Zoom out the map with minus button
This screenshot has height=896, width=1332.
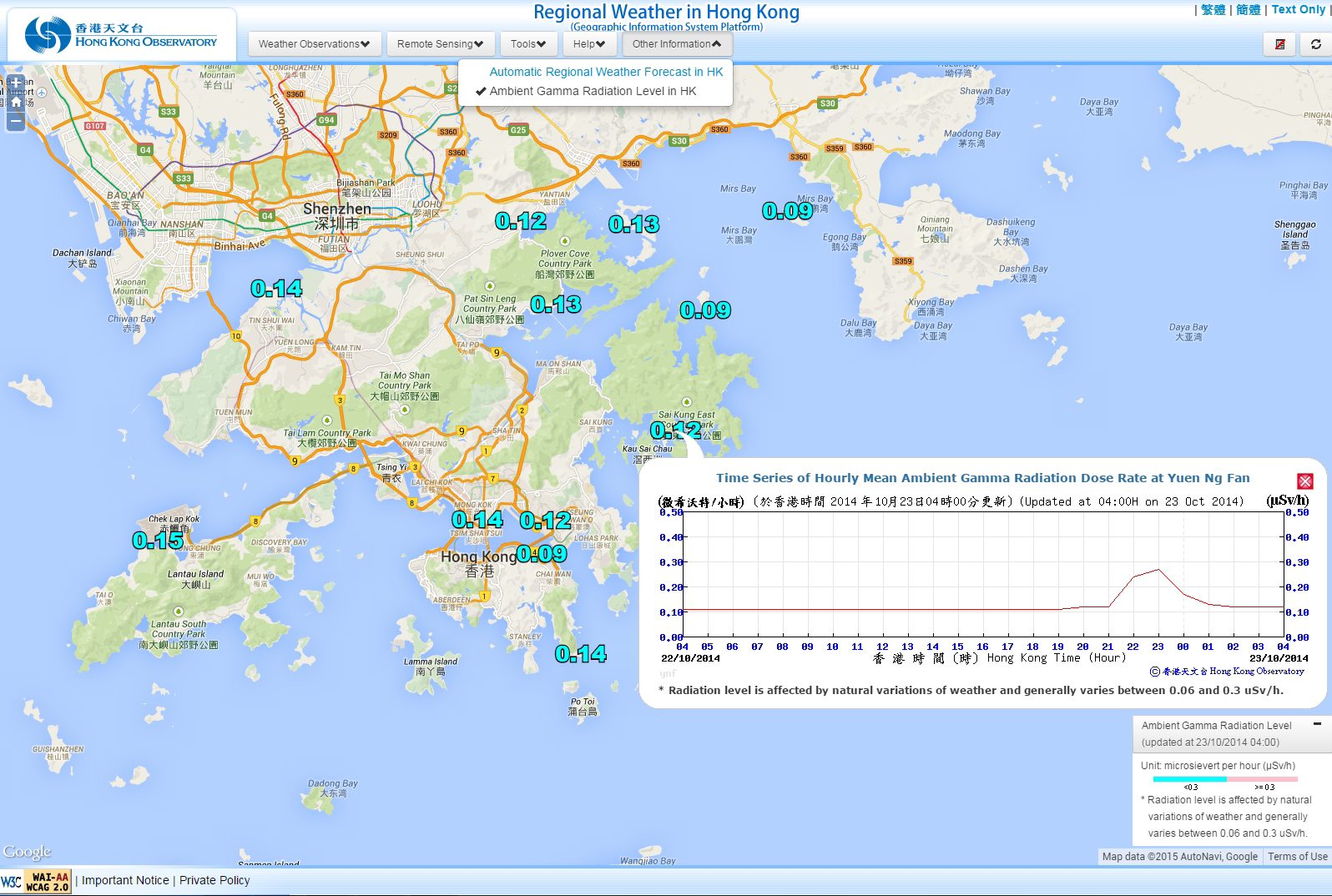tap(16, 121)
